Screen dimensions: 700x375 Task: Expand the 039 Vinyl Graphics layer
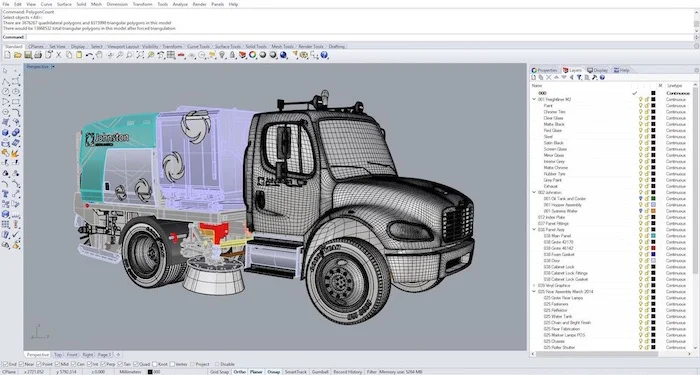534,285
